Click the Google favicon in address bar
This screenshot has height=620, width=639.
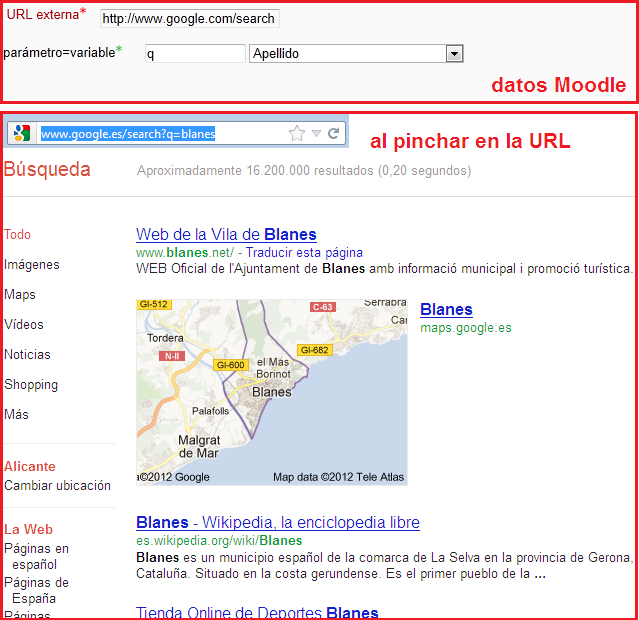tap(22, 134)
